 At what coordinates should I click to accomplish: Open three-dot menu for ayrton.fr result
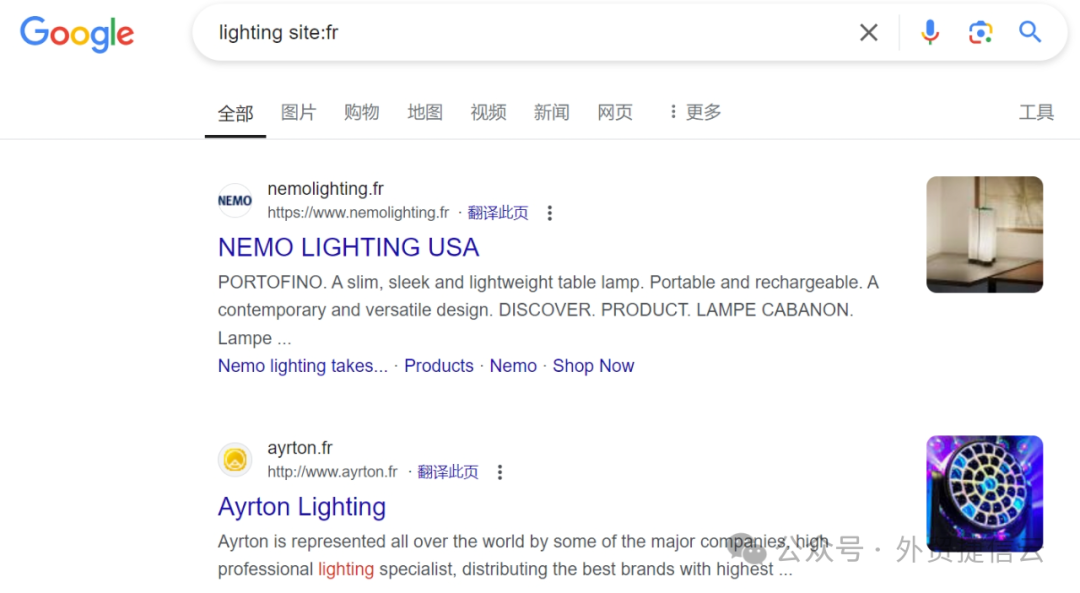pyautogui.click(x=500, y=472)
